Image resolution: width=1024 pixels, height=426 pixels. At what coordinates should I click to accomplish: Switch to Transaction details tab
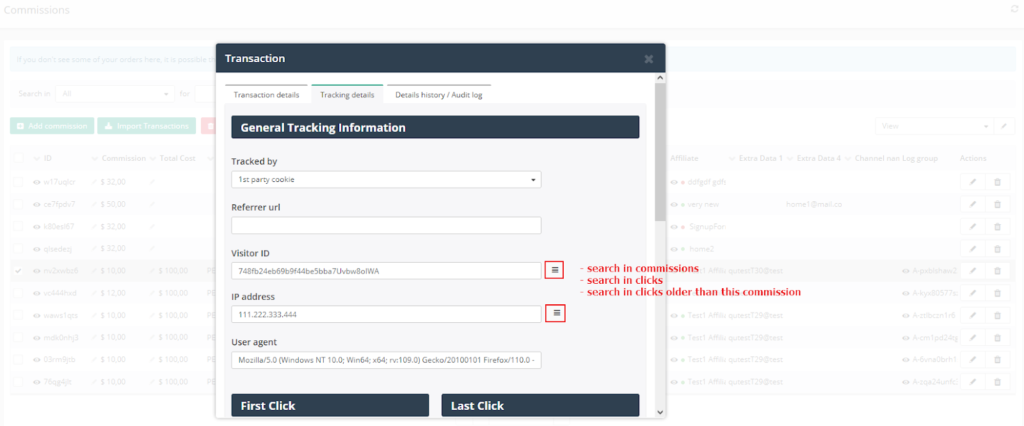coord(266,95)
